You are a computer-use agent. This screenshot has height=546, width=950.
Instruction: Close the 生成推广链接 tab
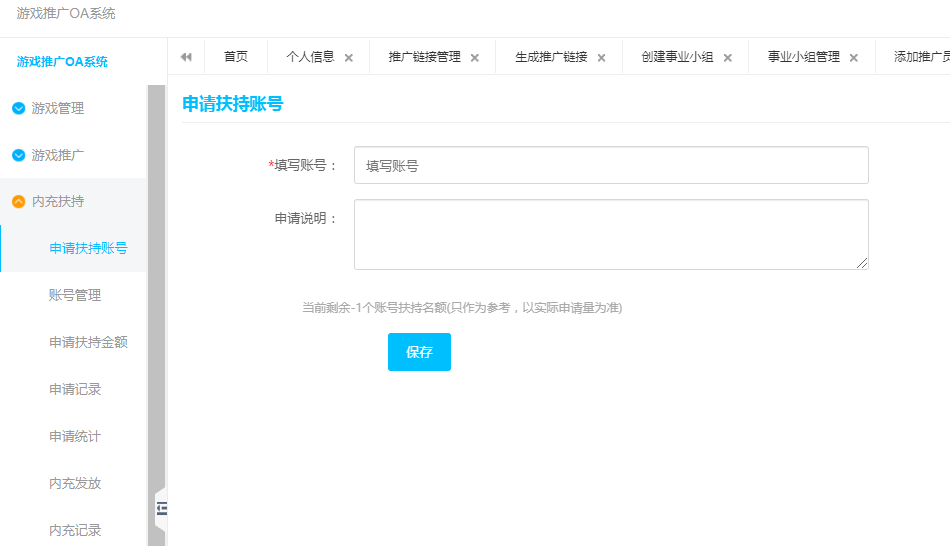pos(601,58)
